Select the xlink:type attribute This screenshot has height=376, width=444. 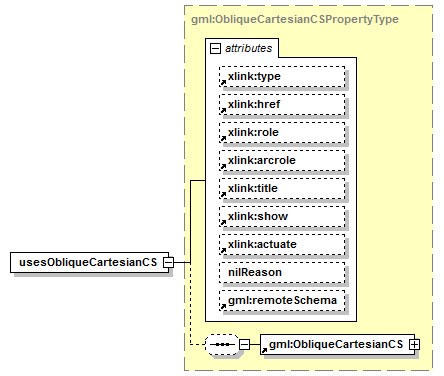[282, 77]
